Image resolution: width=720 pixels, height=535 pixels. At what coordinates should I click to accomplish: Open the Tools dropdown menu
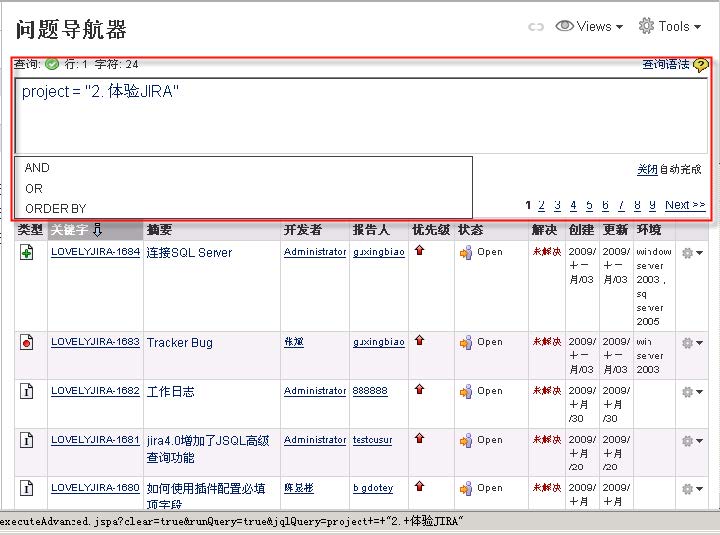point(669,26)
